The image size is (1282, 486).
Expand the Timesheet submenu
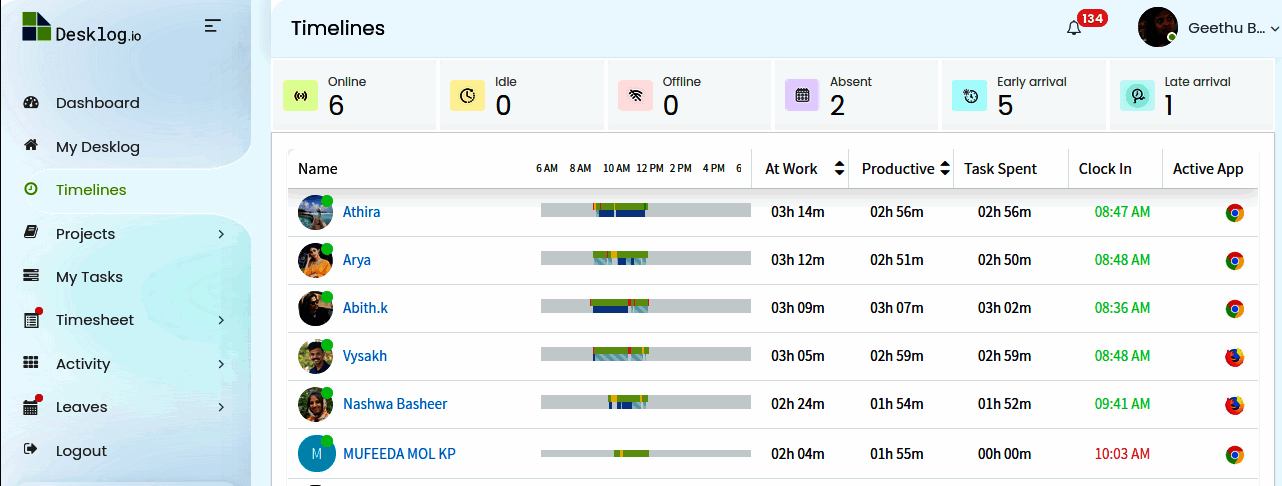pos(221,320)
